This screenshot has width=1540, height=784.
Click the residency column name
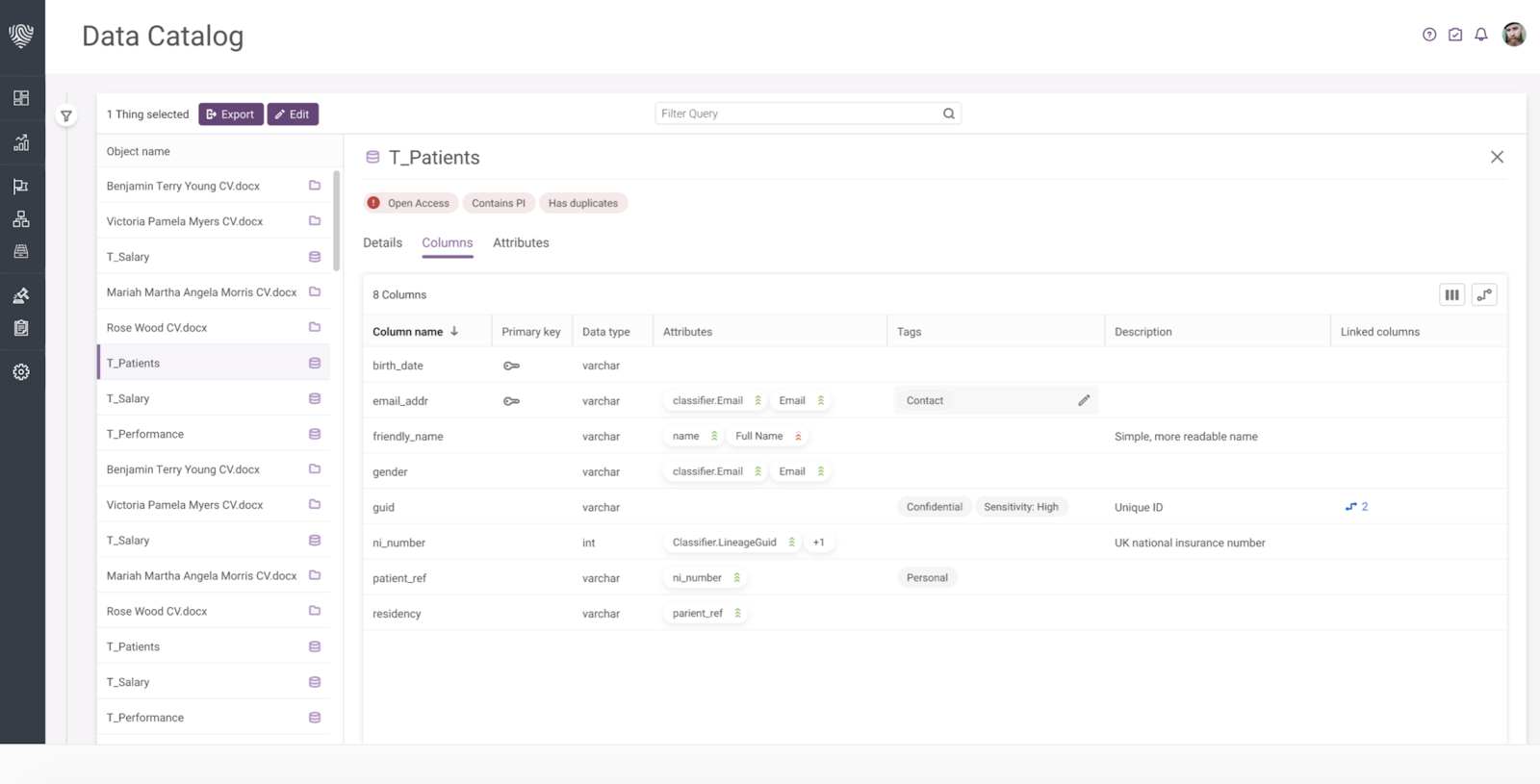[397, 614]
